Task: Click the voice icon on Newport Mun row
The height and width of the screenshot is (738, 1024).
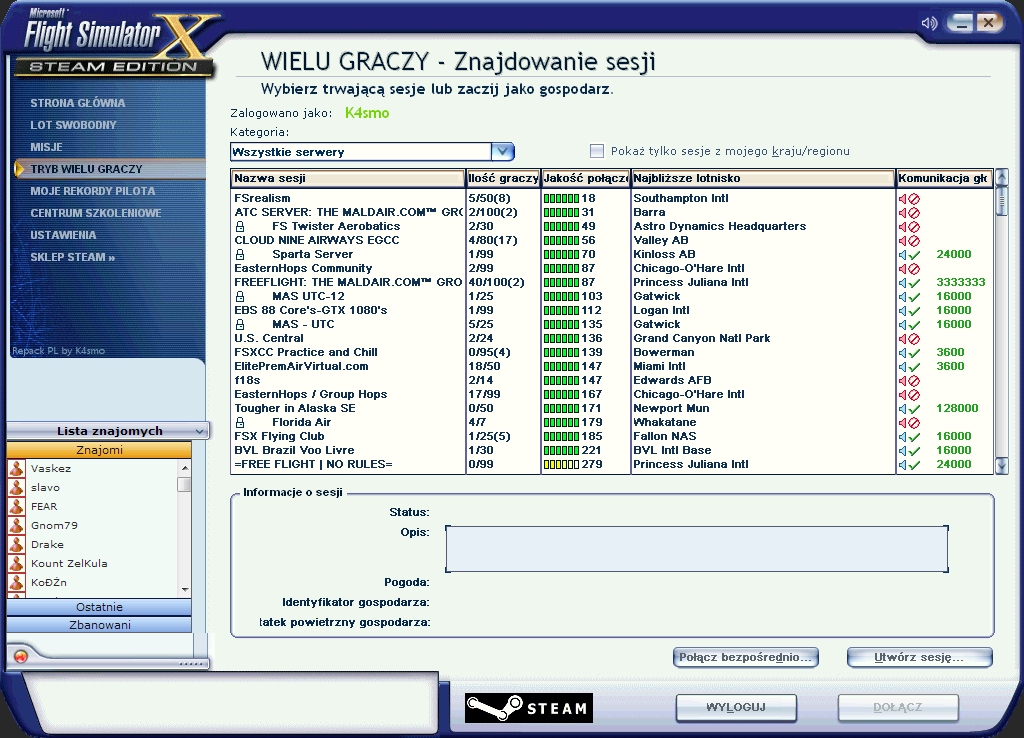Action: (x=909, y=409)
